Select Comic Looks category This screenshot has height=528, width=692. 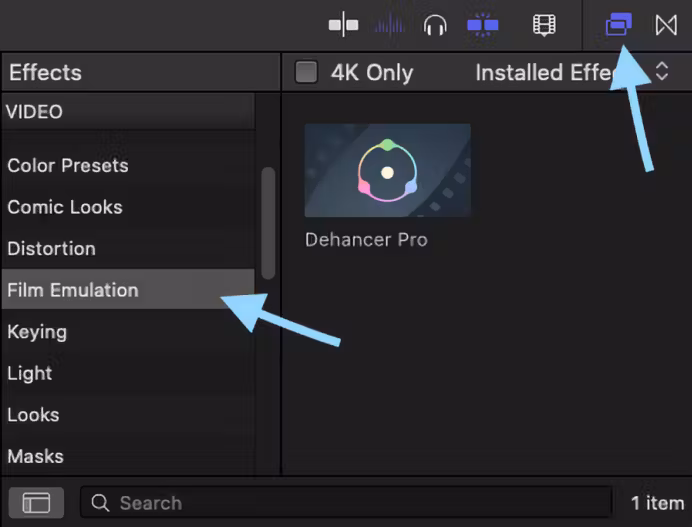128,207
